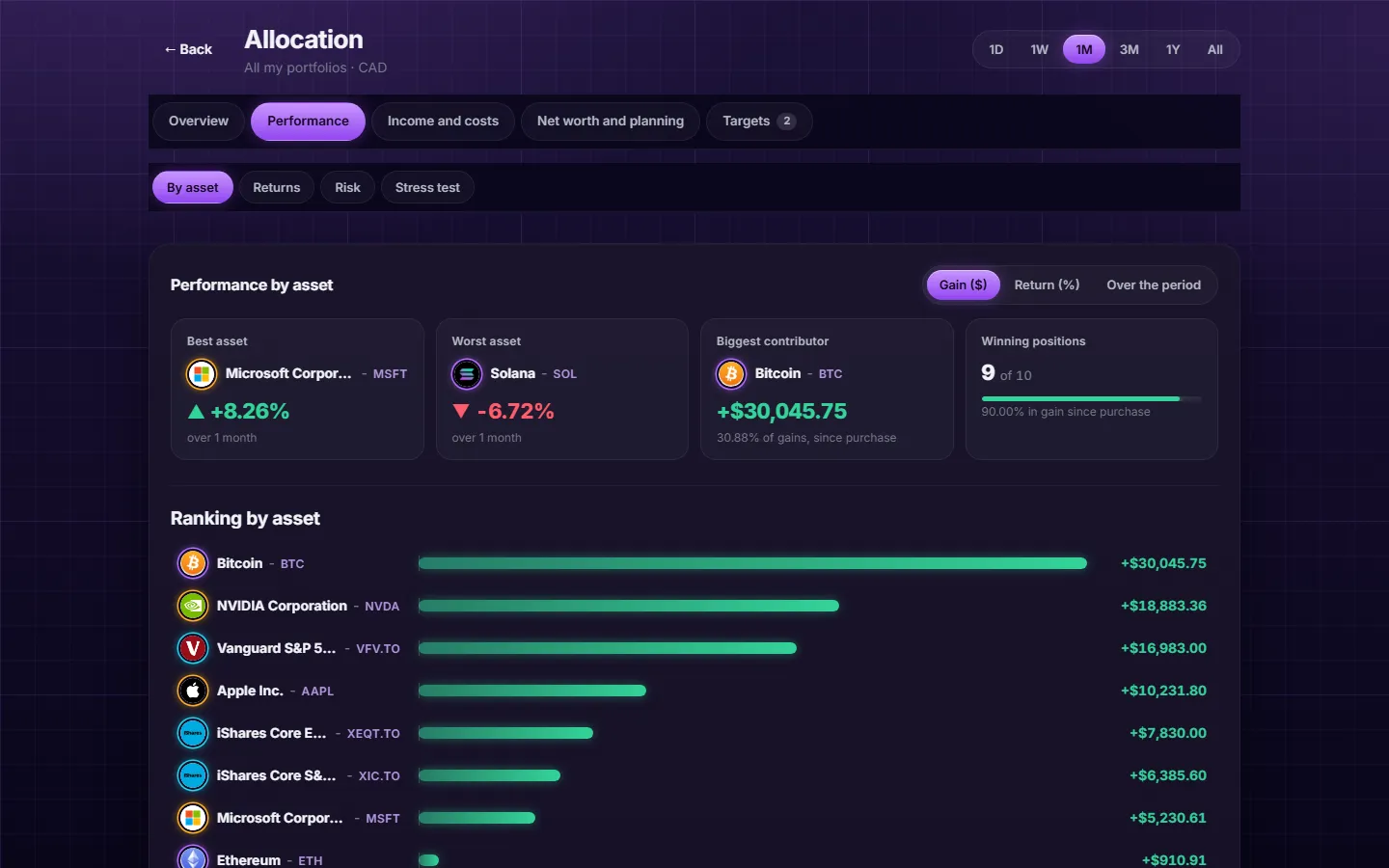This screenshot has width=1389, height=868.
Task: Click the NVIDIA Corporation logo icon
Action: click(x=193, y=606)
